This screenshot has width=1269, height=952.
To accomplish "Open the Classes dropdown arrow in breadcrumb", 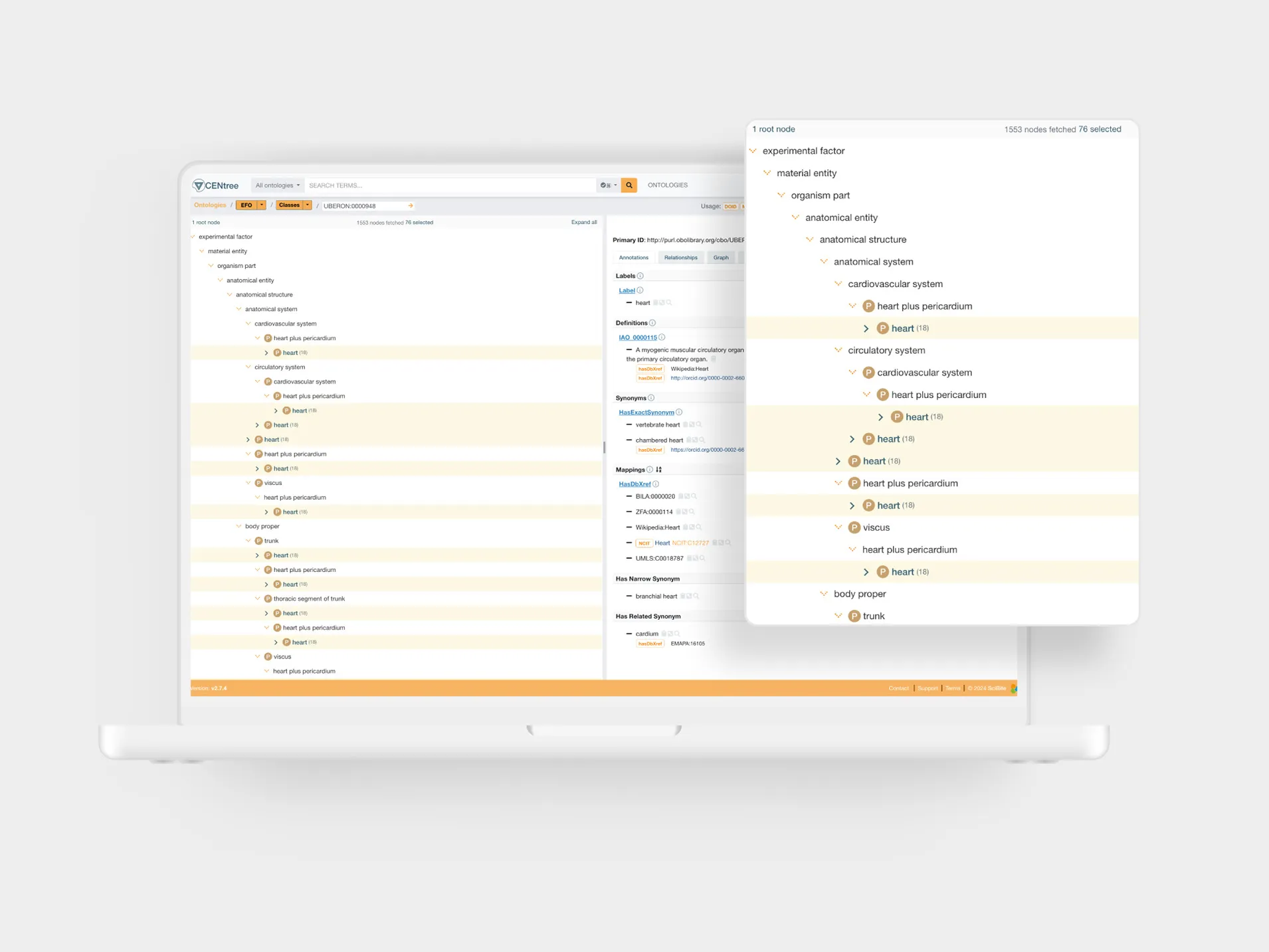I will (308, 205).
